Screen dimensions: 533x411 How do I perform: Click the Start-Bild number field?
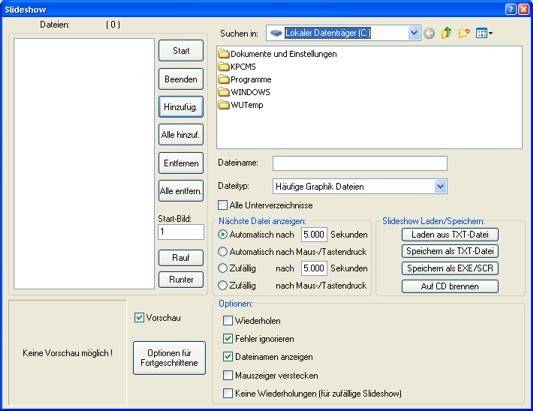pyautogui.click(x=181, y=232)
